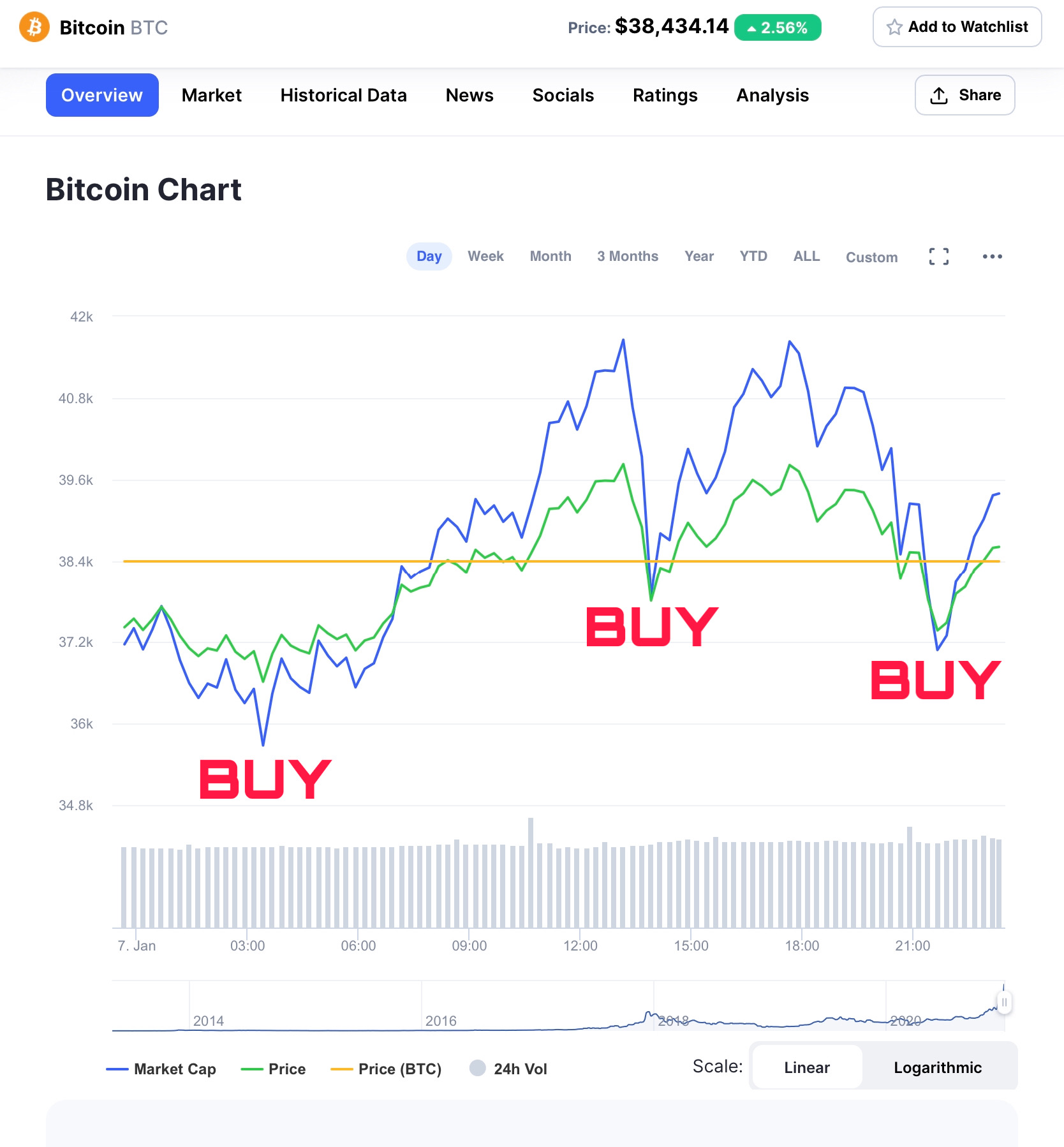Viewport: 1064px width, 1147px height.
Task: Switch to the Historical Data tab
Action: click(343, 95)
